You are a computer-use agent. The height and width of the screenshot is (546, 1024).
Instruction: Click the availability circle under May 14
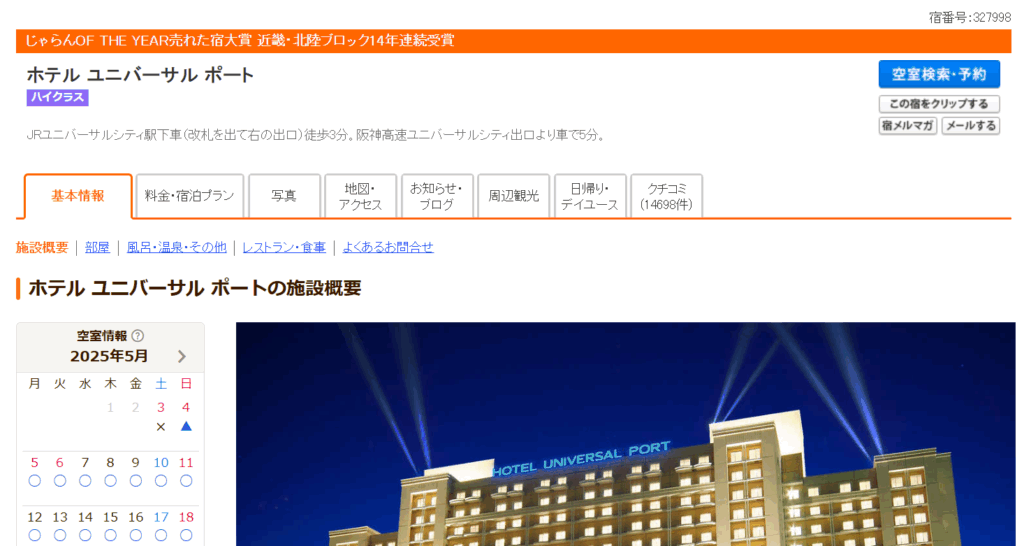85,536
